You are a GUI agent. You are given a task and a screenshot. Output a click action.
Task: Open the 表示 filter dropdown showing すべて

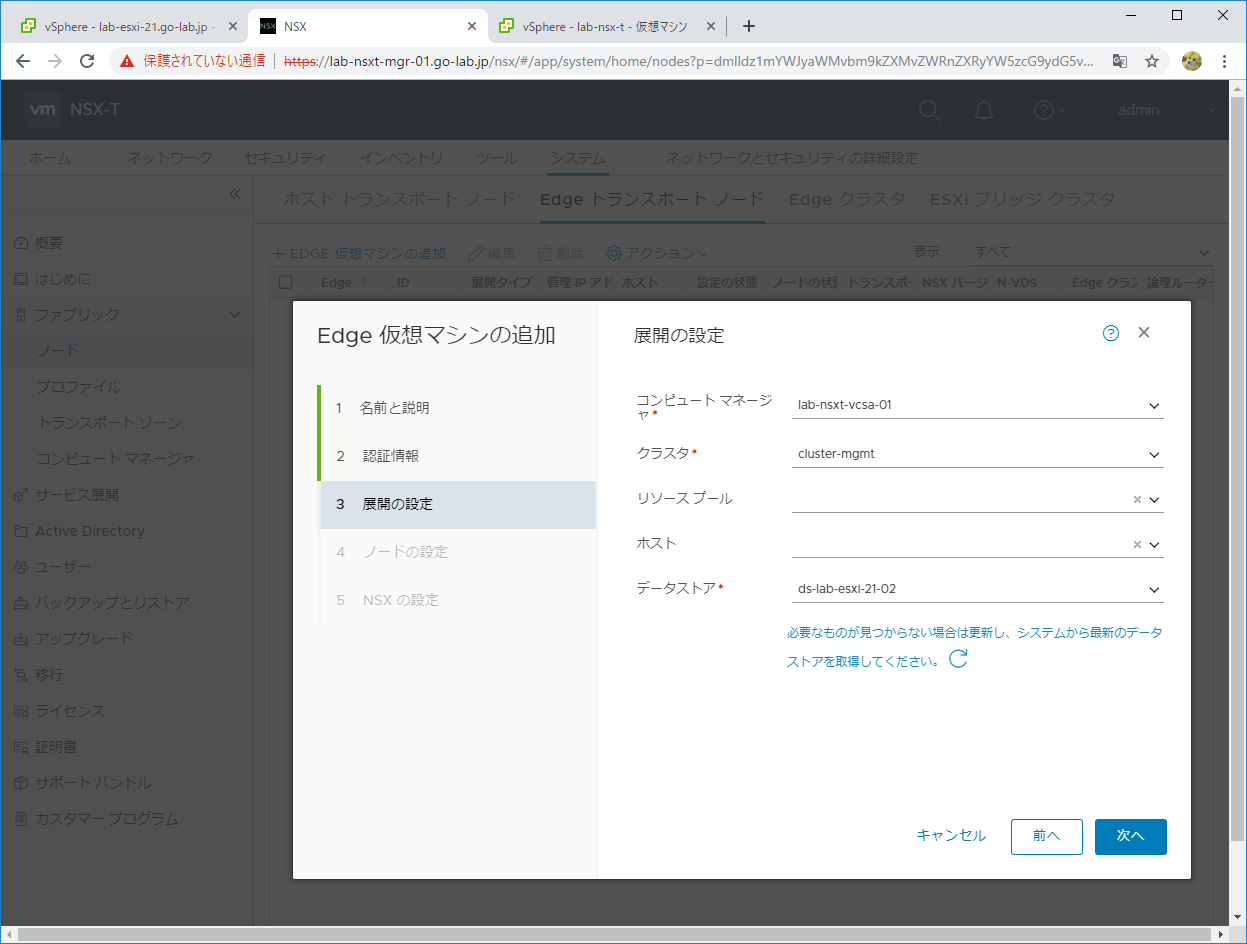coord(1093,252)
